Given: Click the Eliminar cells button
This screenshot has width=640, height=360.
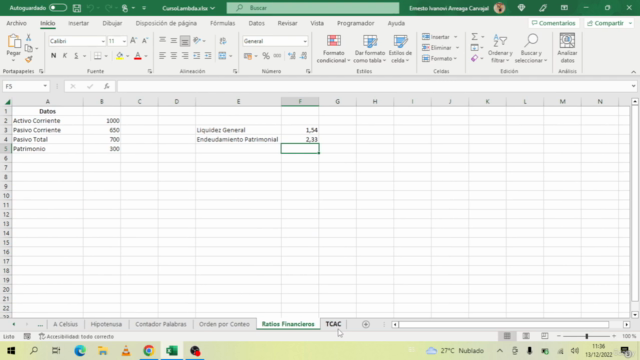Looking at the screenshot, I should point(437,48).
